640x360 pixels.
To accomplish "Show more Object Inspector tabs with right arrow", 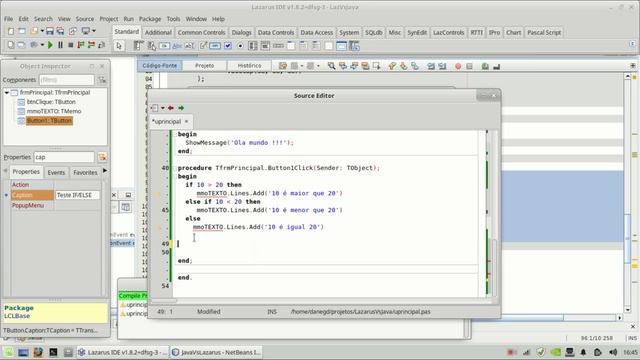I will click(x=105, y=171).
